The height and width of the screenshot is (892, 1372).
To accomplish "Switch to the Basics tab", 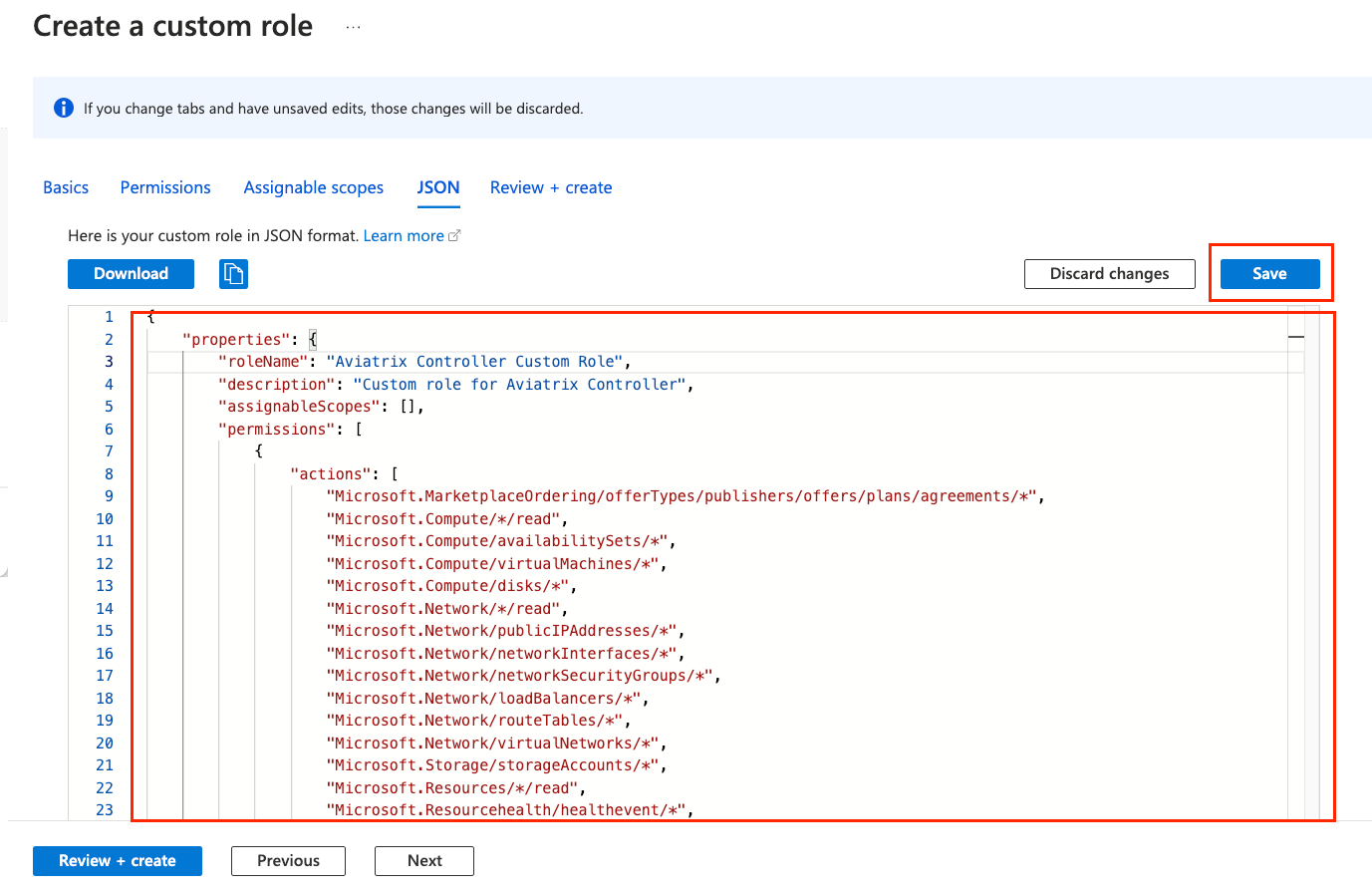I will point(66,187).
